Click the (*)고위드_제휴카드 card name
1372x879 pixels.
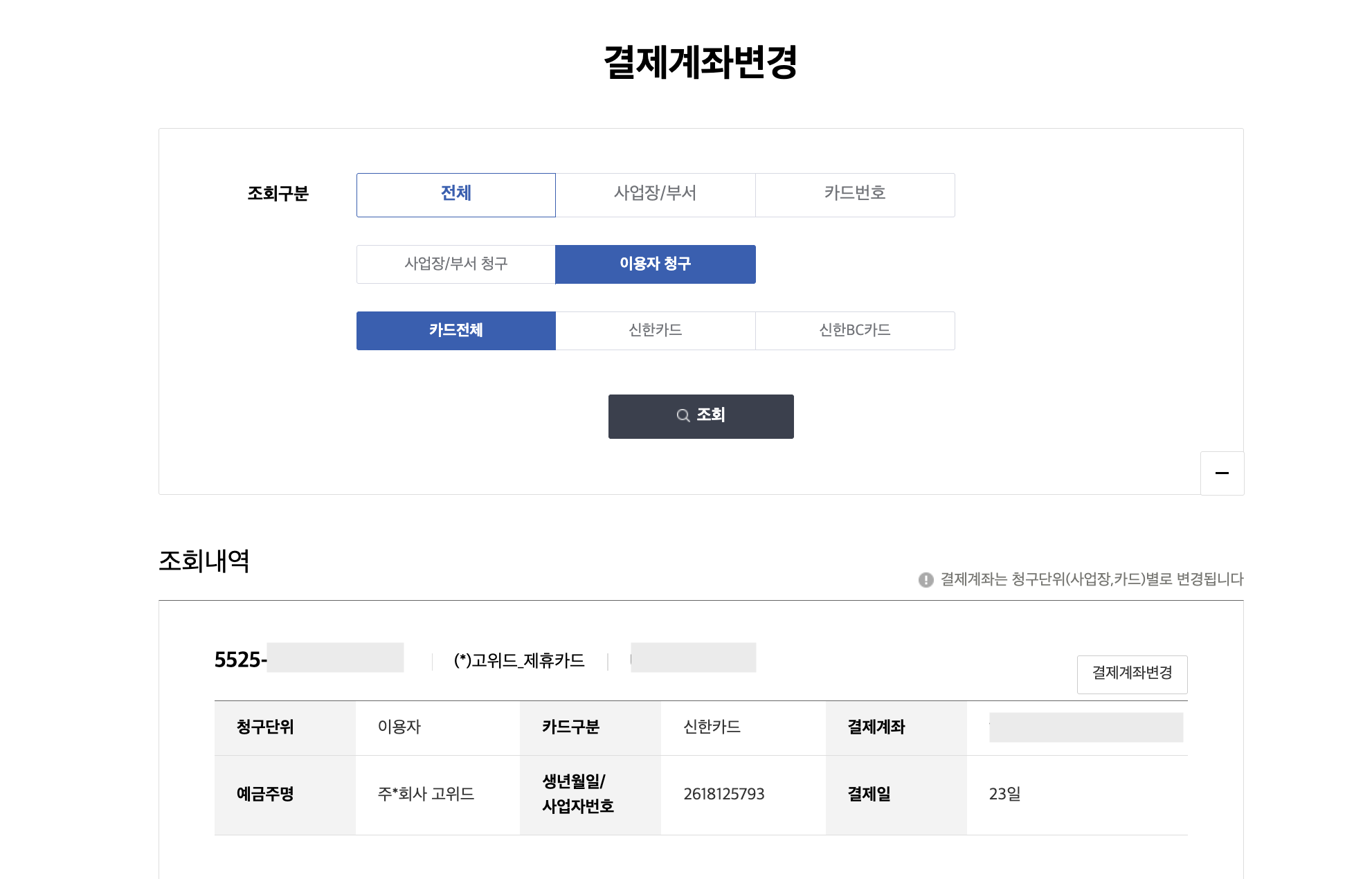click(x=519, y=661)
